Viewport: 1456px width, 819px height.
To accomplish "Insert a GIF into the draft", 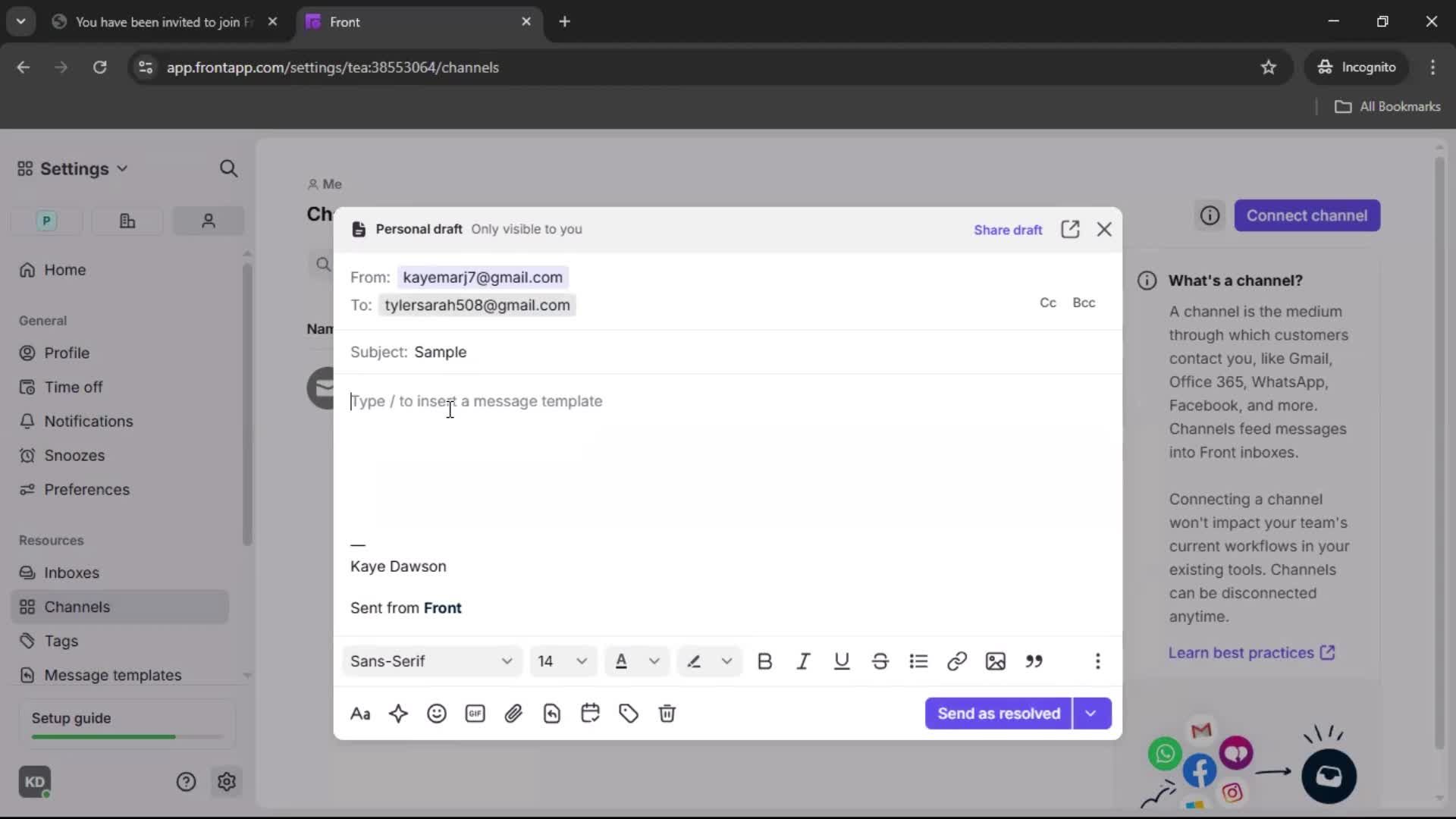I will (x=475, y=714).
